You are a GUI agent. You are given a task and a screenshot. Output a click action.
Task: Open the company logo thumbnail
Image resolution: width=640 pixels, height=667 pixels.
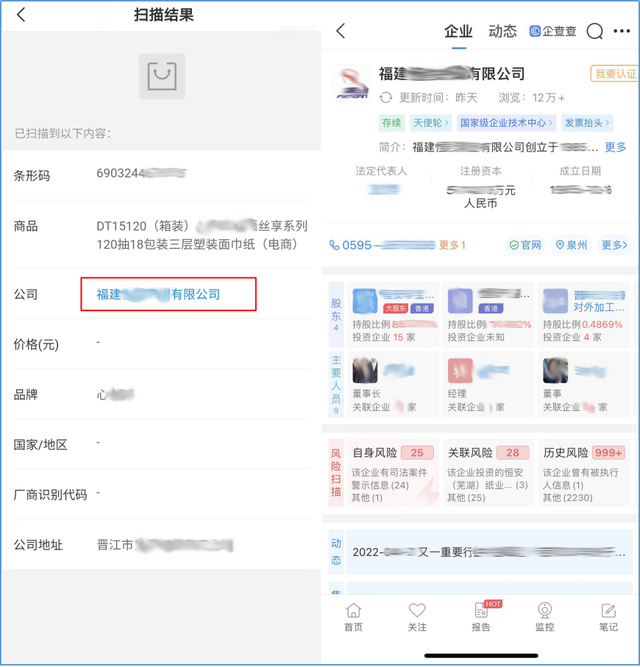pyautogui.click(x=351, y=84)
